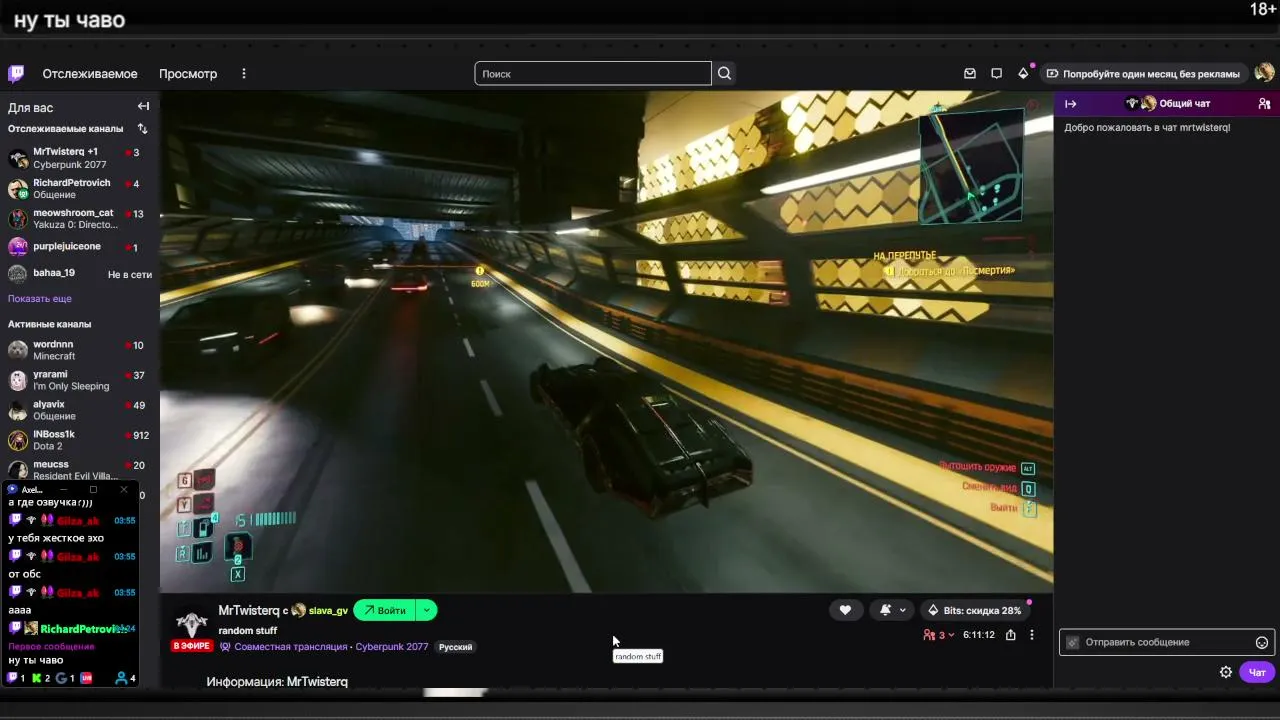Click the Axel overlay window app icon
Screen dimensions: 1280x720
pos(12,490)
